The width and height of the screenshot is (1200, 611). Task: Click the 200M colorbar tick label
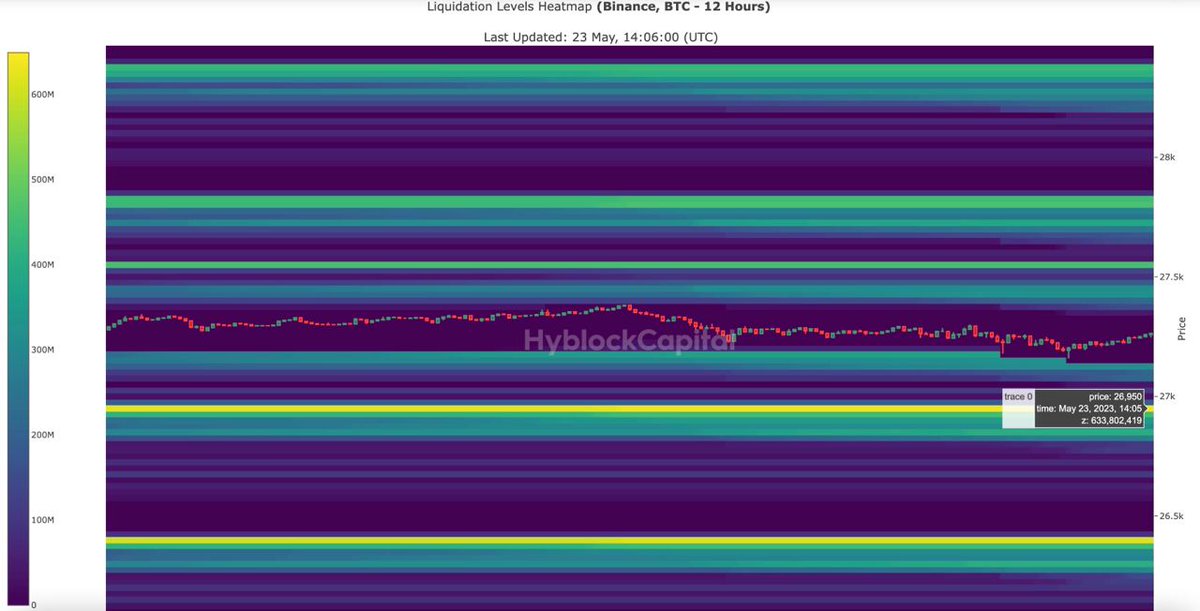42,435
